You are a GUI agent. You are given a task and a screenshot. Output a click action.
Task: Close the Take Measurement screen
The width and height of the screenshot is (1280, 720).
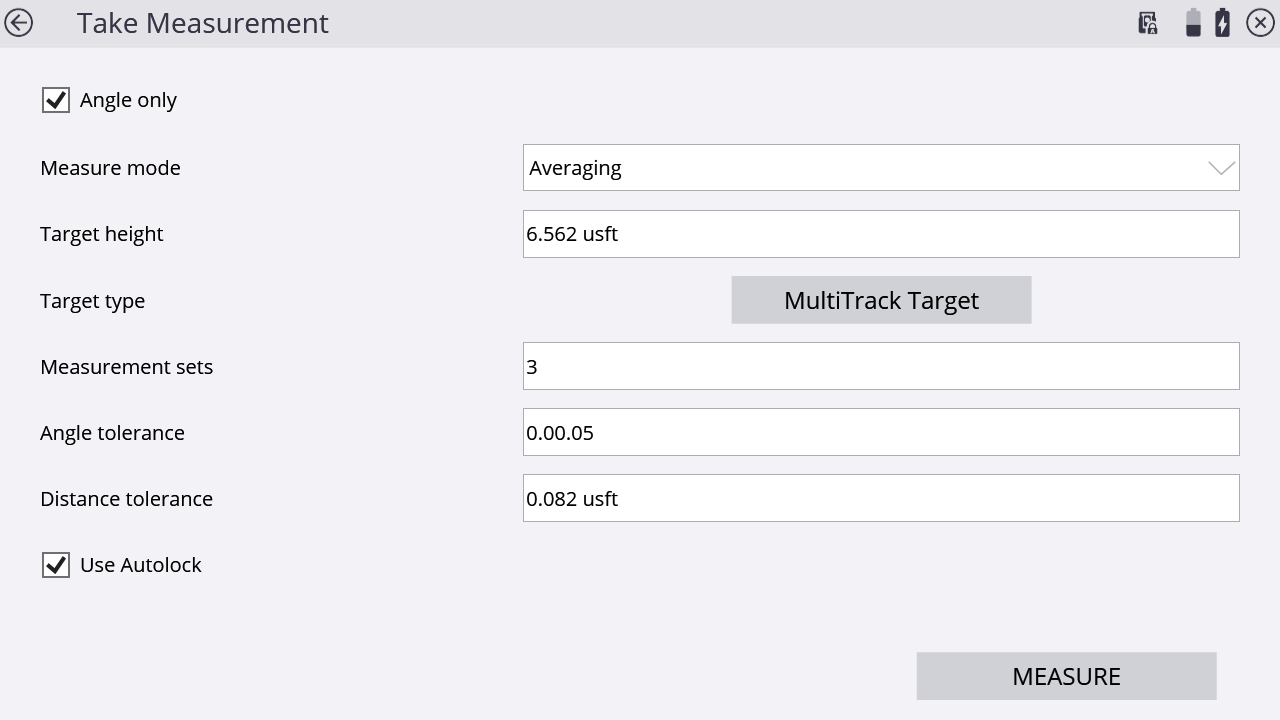tap(1260, 23)
